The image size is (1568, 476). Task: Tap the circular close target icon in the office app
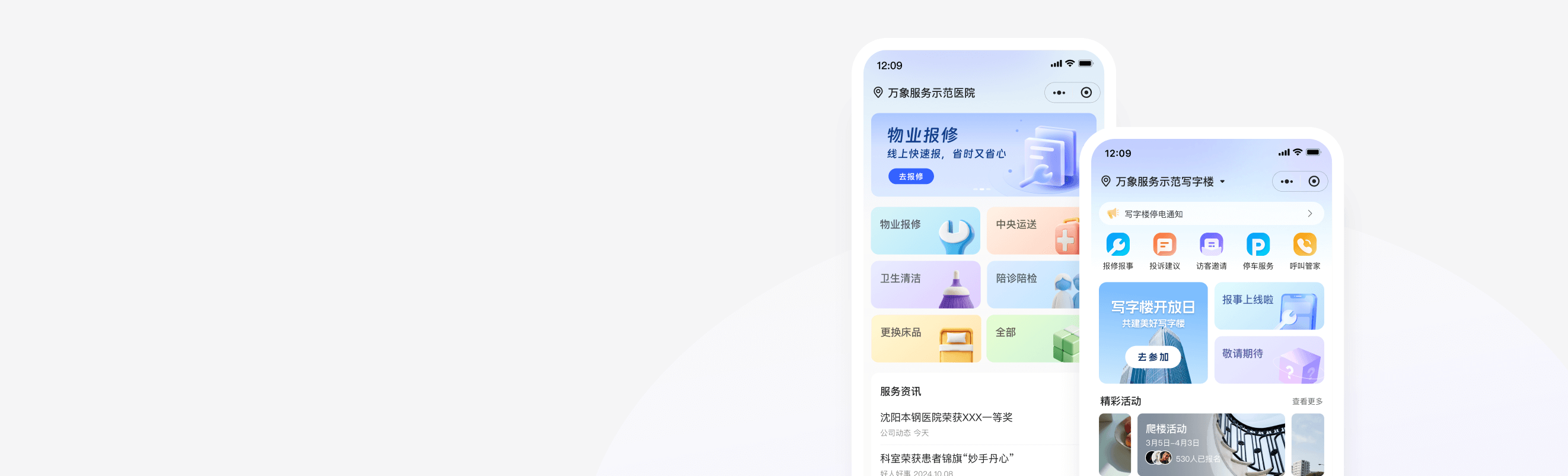[x=1314, y=181]
